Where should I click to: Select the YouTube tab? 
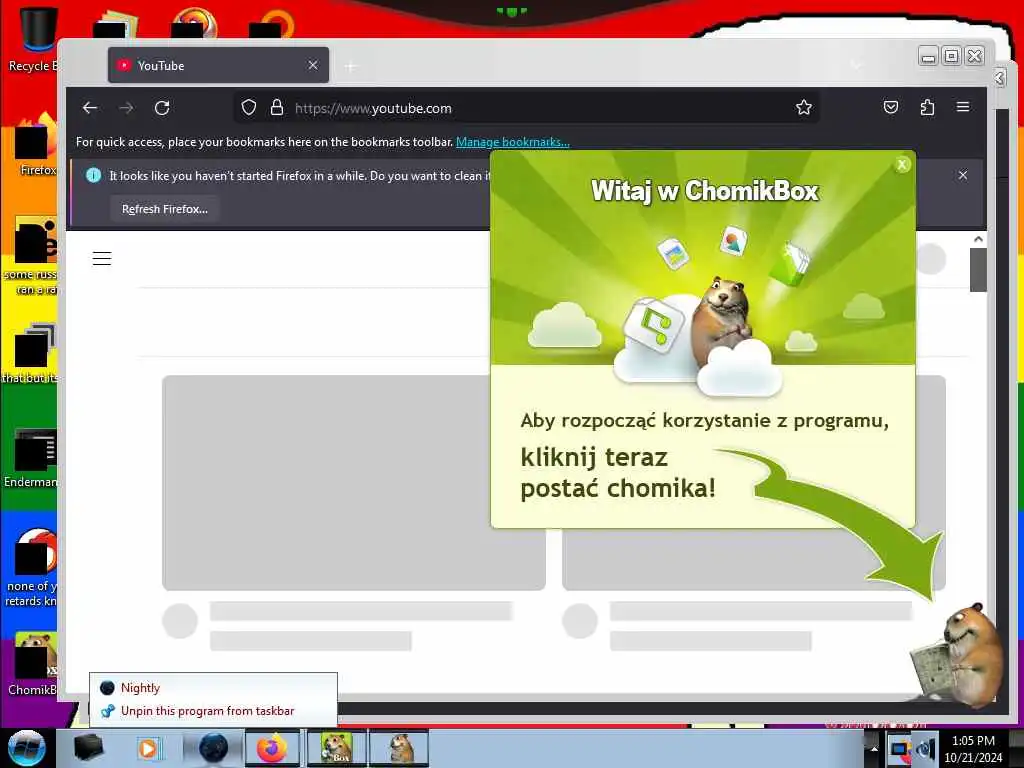218,65
